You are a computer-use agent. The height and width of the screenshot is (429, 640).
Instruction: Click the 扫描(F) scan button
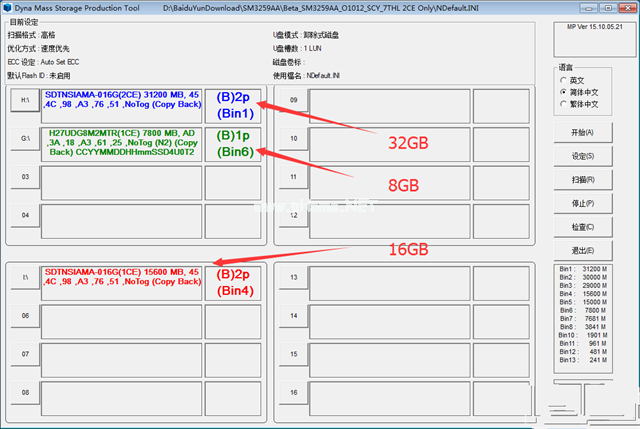coord(582,180)
